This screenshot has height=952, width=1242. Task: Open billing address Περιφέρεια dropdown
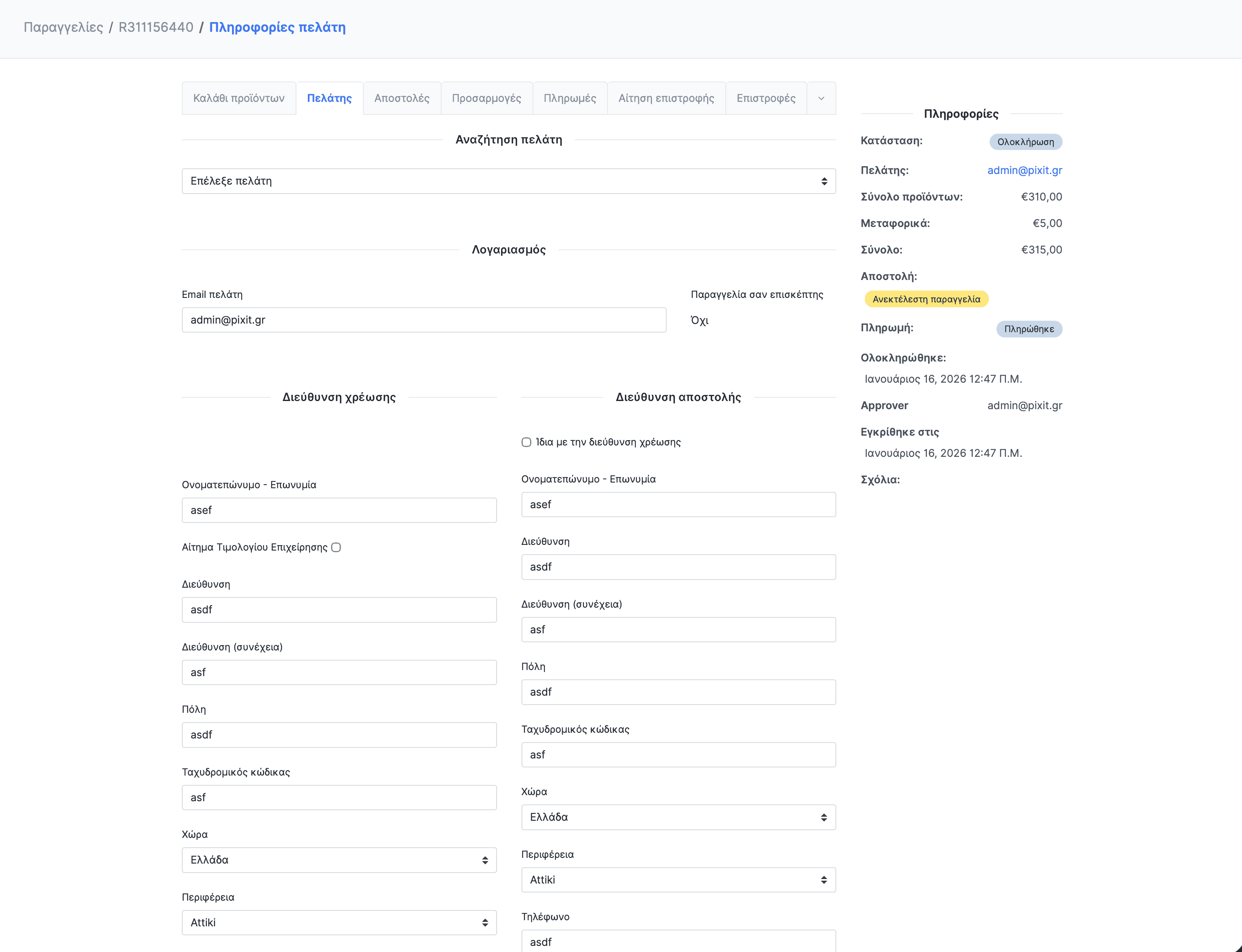pyautogui.click(x=339, y=923)
